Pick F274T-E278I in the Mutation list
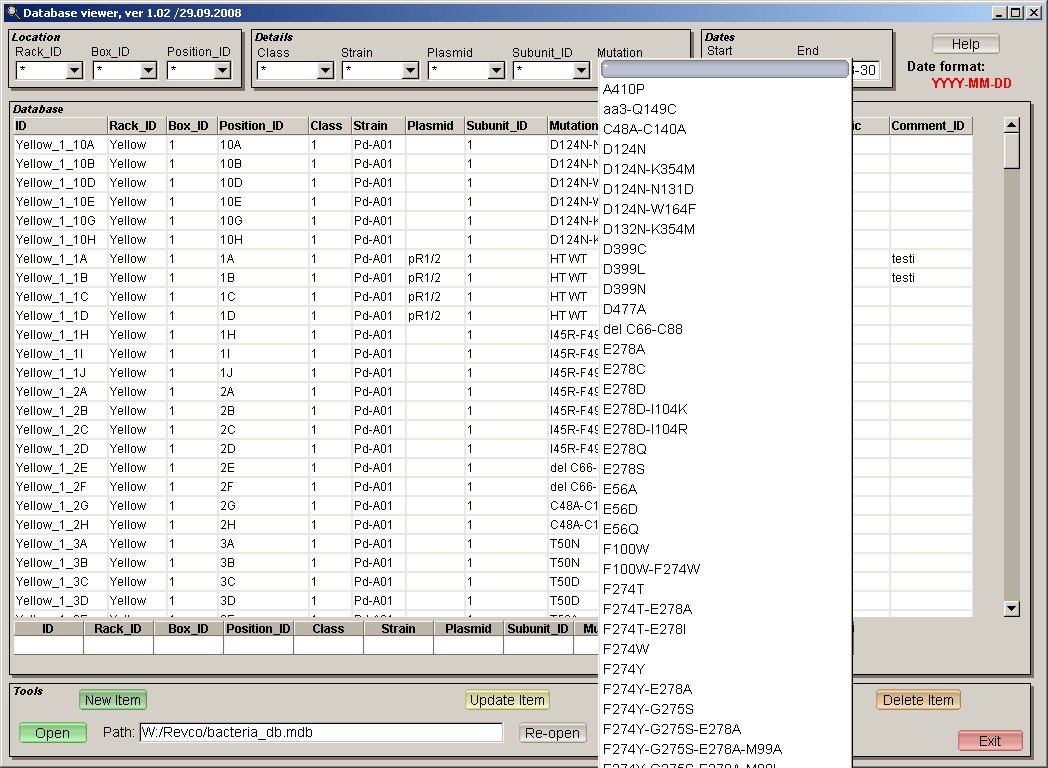Image resolution: width=1048 pixels, height=768 pixels. point(725,629)
